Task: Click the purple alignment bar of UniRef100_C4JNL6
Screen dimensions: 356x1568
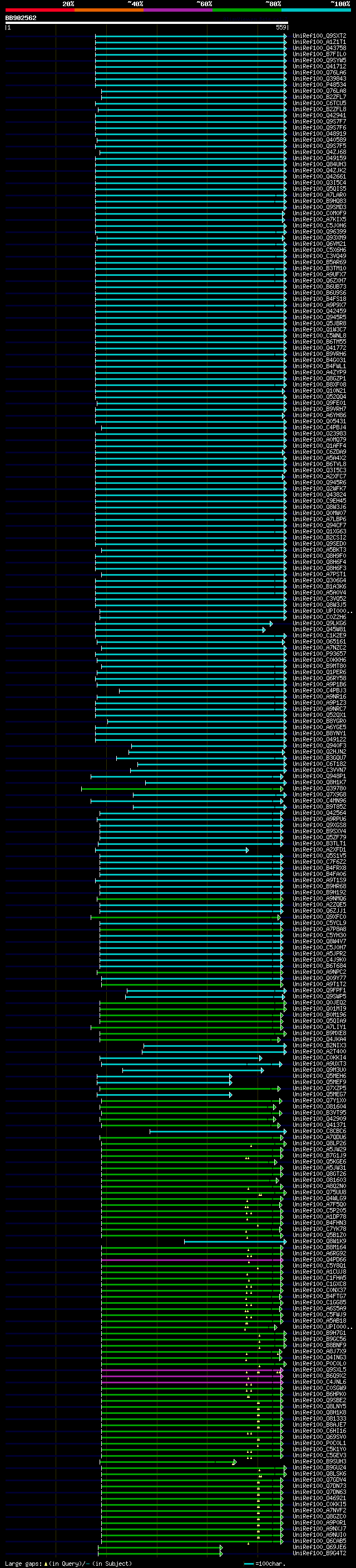Action: (x=192, y=1383)
